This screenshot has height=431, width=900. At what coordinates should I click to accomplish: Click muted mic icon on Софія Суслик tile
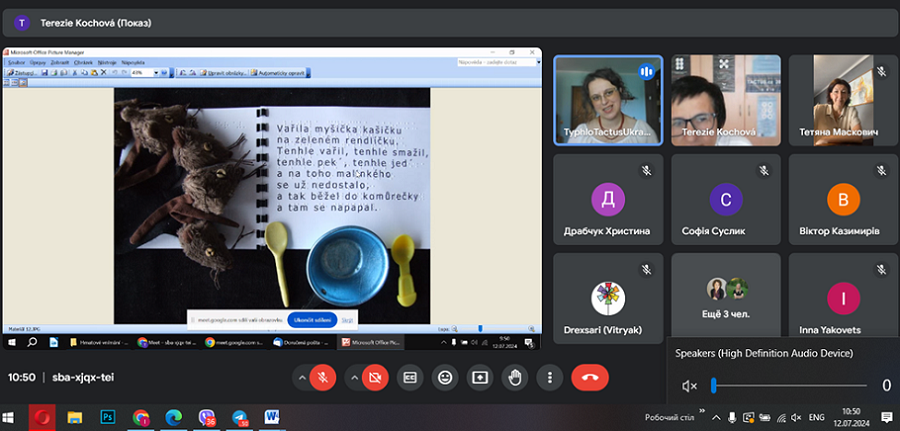point(763,170)
